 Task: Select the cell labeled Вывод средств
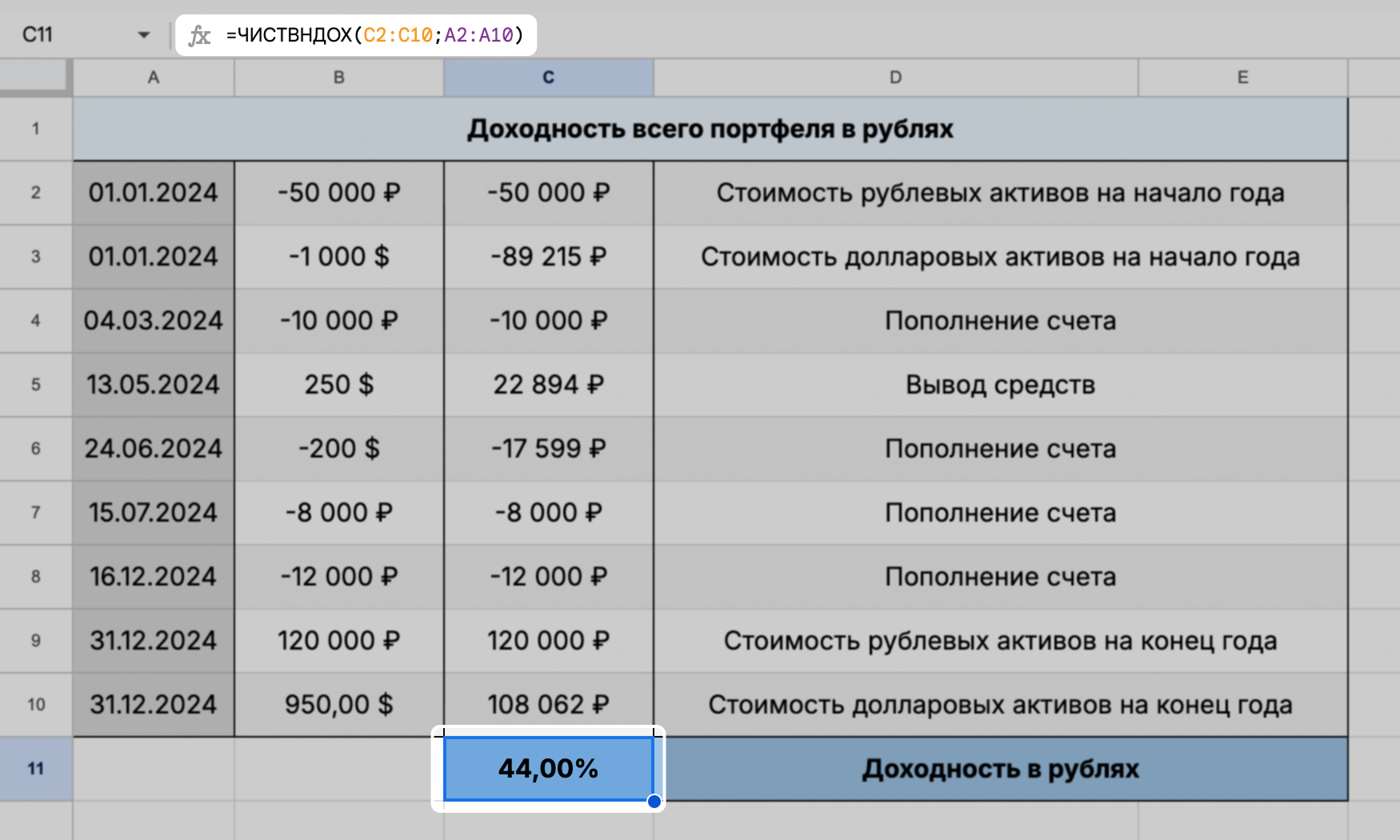click(1000, 384)
